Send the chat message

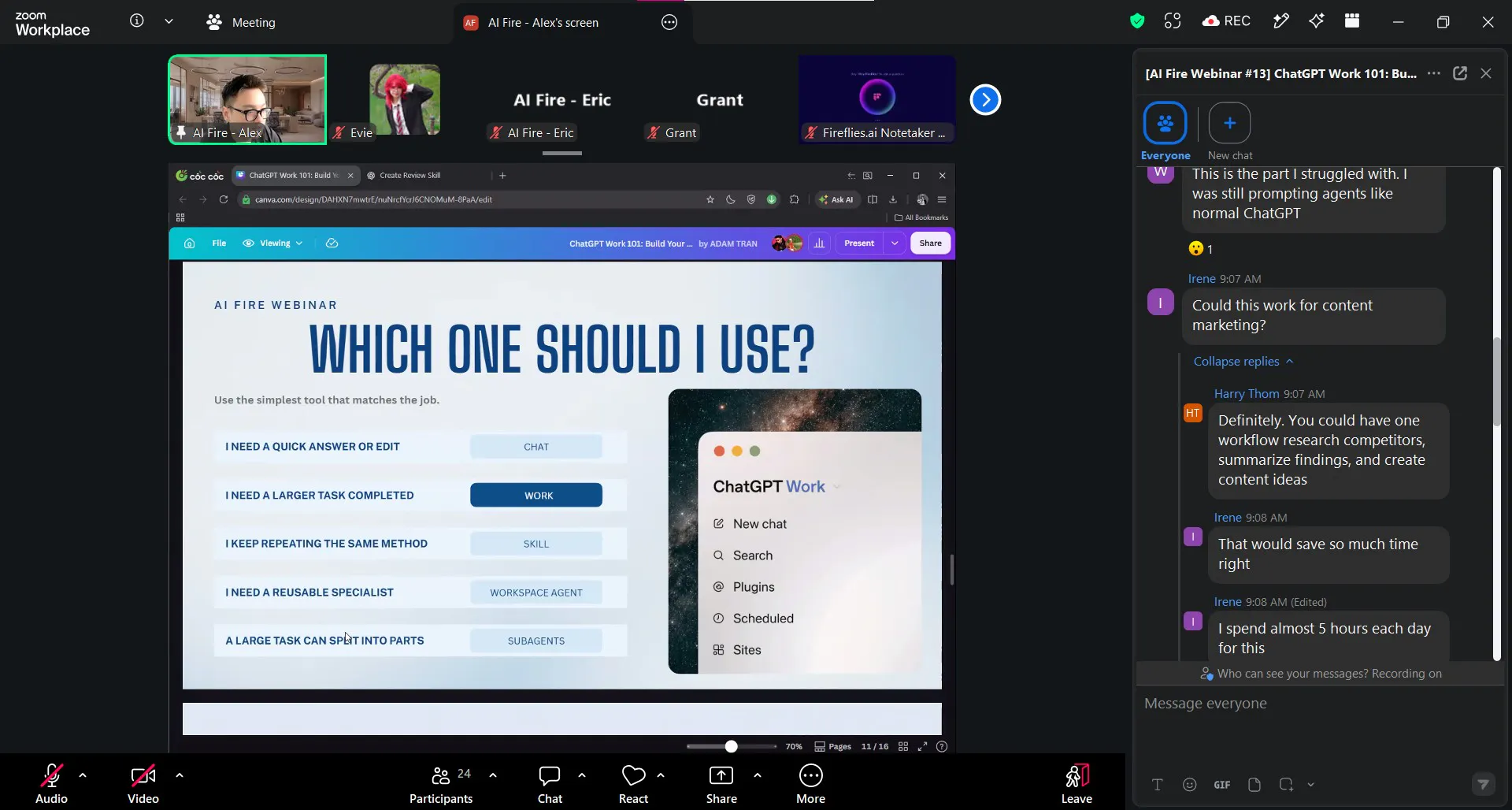[x=1484, y=784]
